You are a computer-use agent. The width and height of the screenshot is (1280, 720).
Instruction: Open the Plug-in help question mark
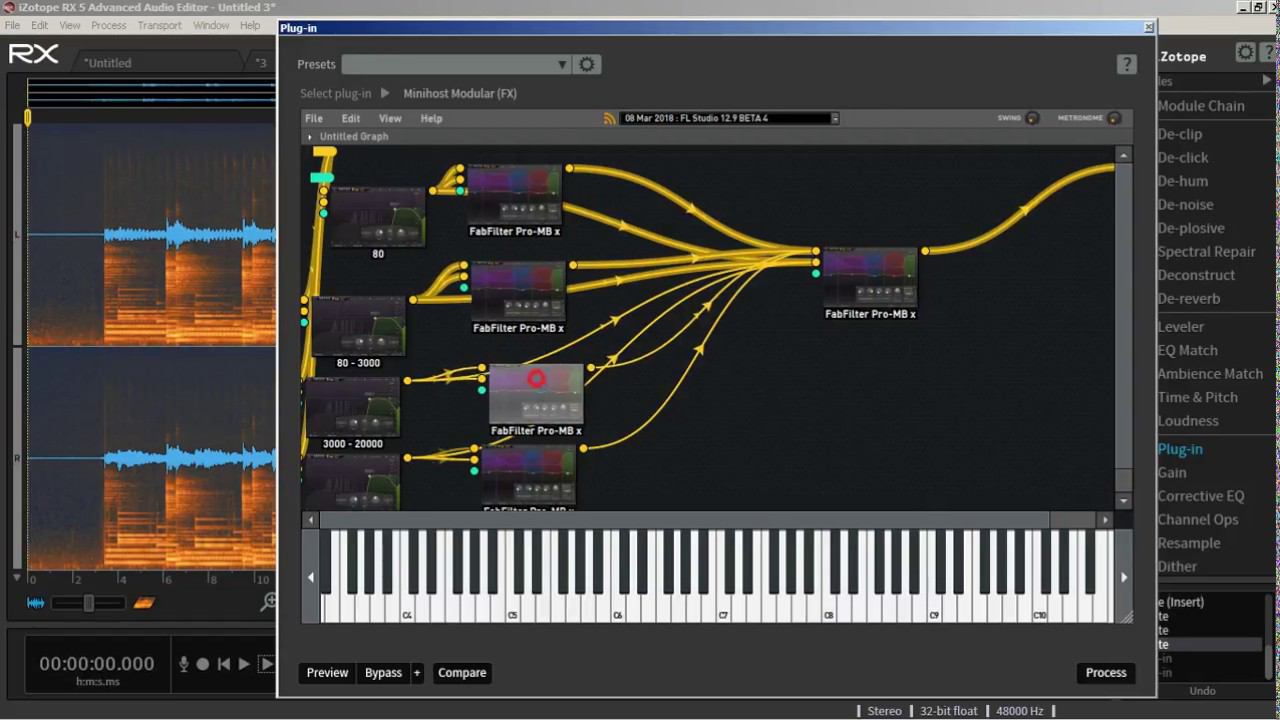click(x=1127, y=64)
